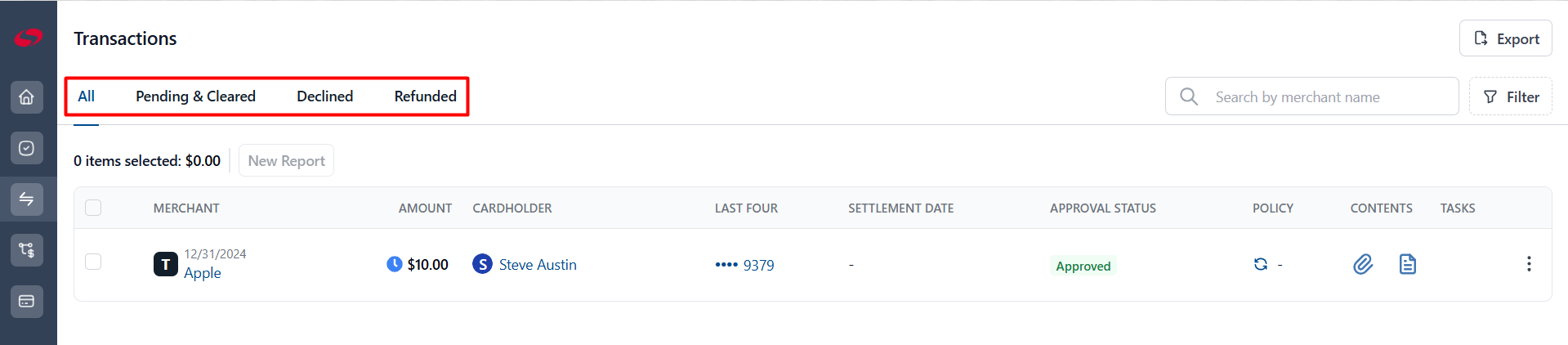This screenshot has height=345, width=1568.
Task: Click the paperclip attachment icon
Action: [x=1363, y=264]
